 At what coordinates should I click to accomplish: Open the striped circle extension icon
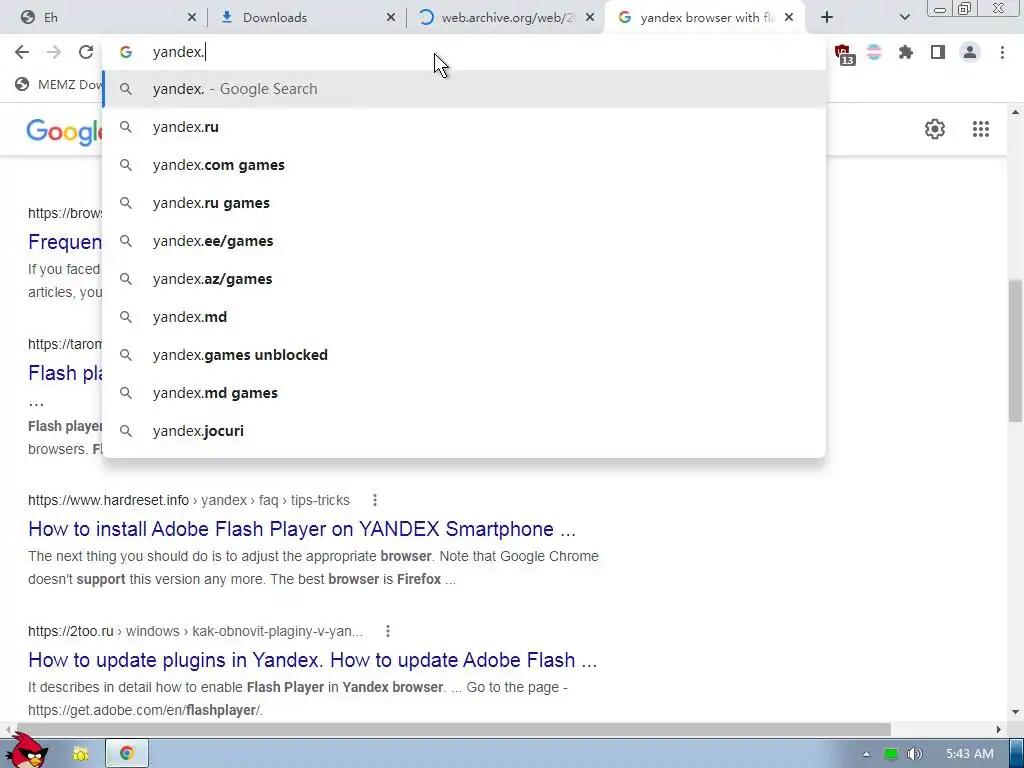click(x=874, y=52)
